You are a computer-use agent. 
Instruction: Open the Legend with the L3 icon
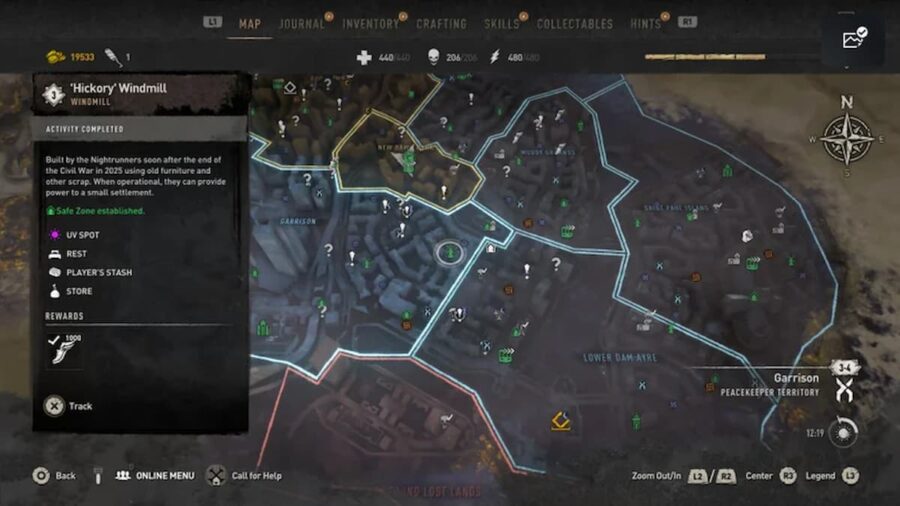[850, 476]
